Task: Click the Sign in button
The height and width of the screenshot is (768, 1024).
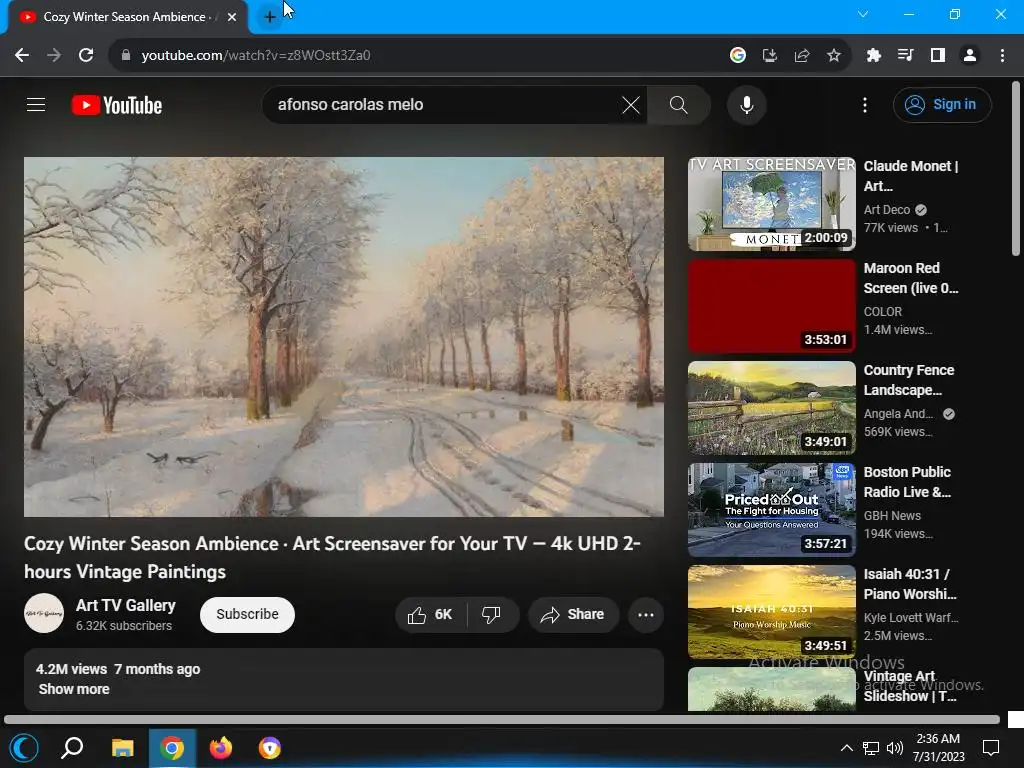Action: (x=942, y=104)
